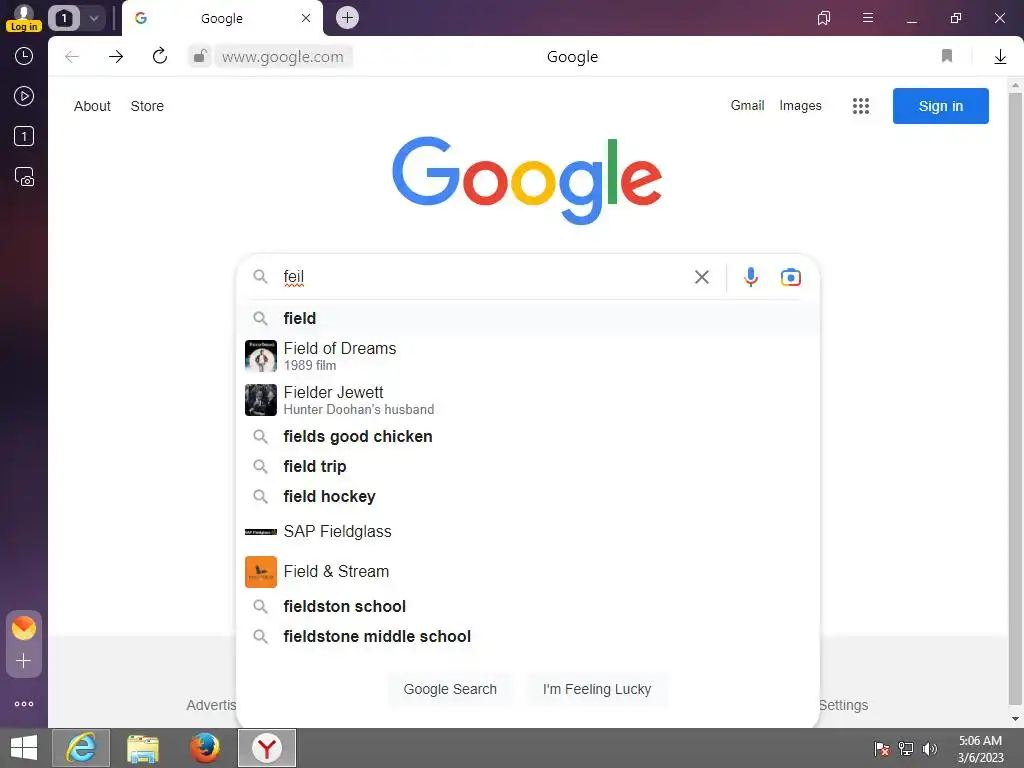The height and width of the screenshot is (768, 1024).
Task: Click the Sign in button
Action: [x=940, y=106]
